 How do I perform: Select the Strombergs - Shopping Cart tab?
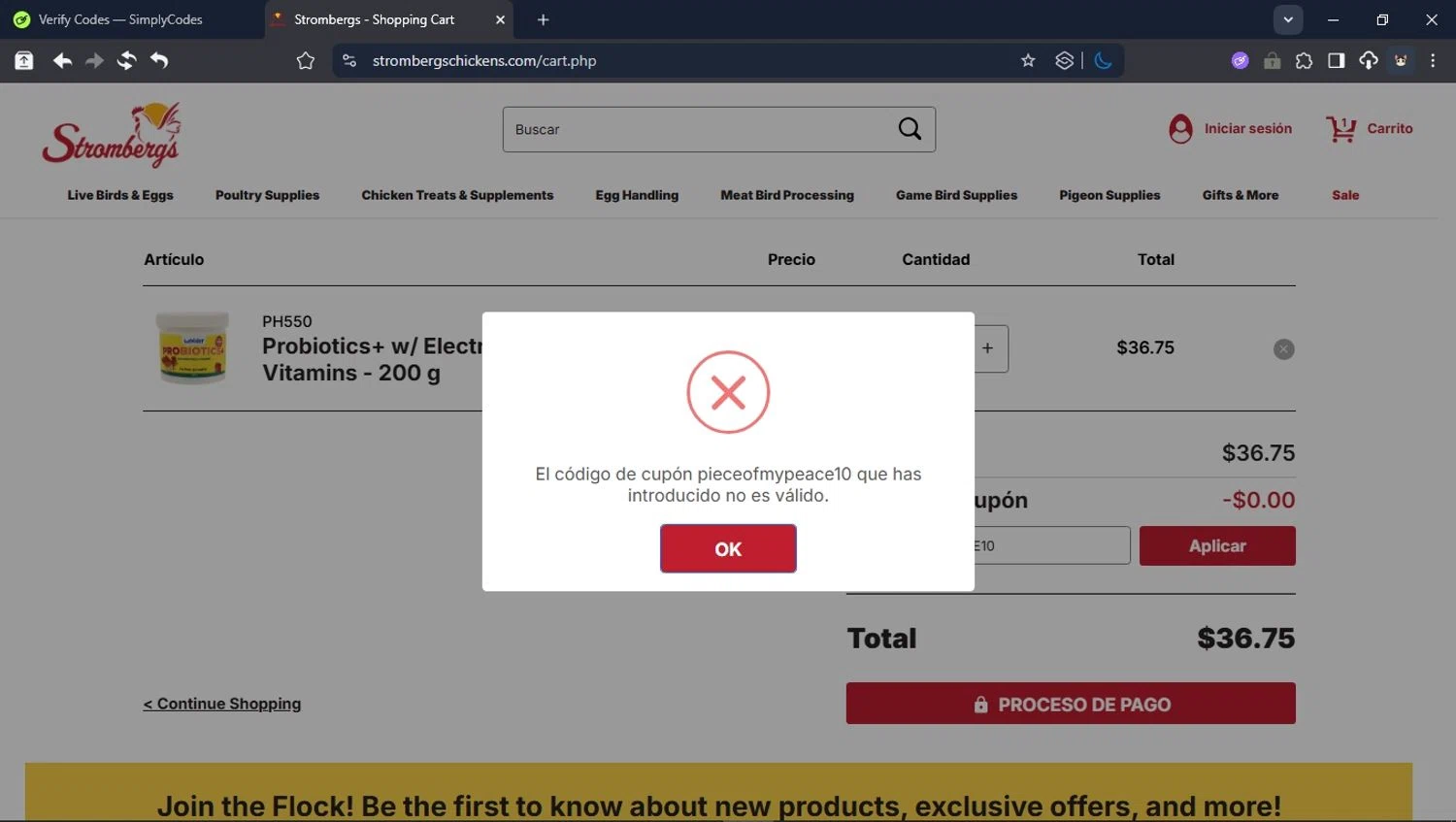click(374, 19)
